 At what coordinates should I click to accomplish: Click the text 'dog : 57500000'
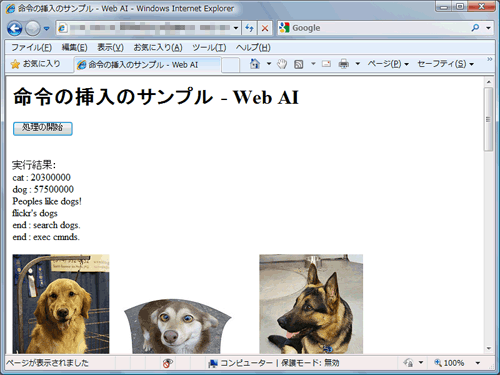[x=43, y=189]
